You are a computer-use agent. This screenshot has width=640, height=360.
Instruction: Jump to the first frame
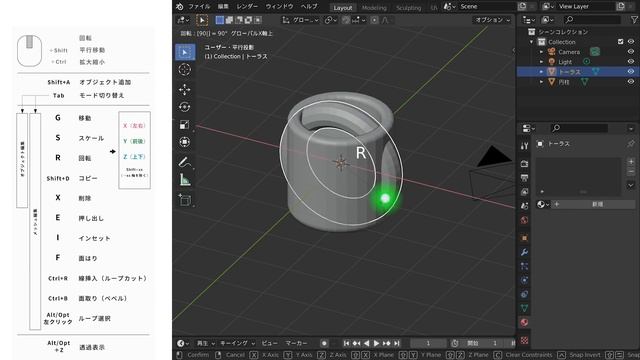[346, 343]
